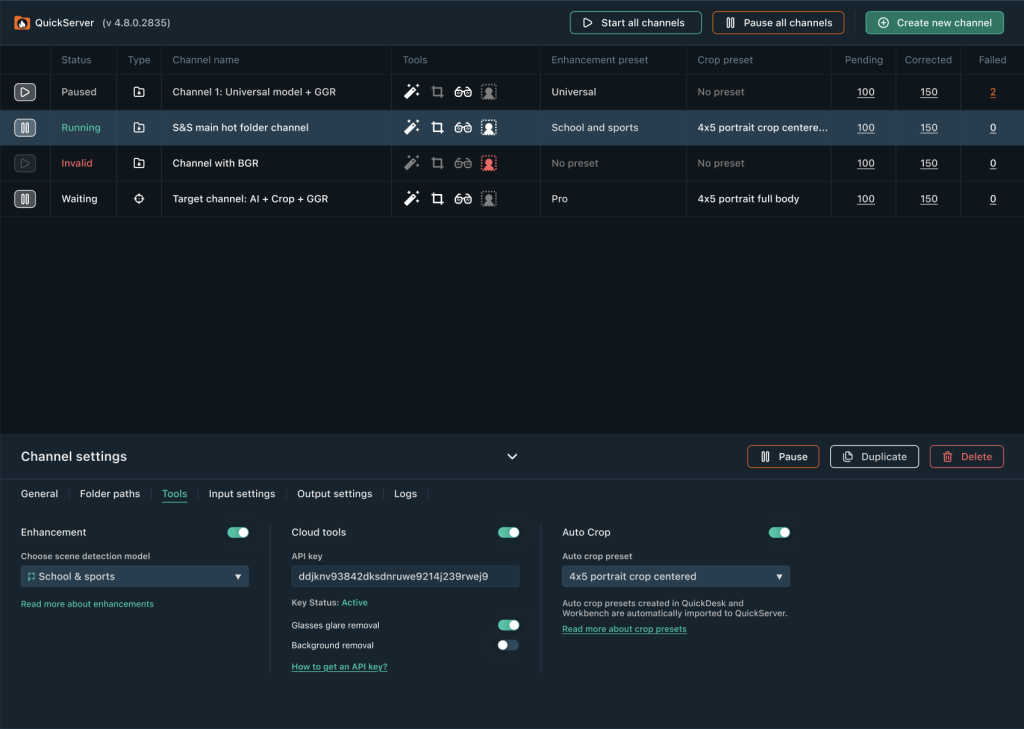
Task: Collapse Channel settings with the chevron
Action: coord(512,457)
